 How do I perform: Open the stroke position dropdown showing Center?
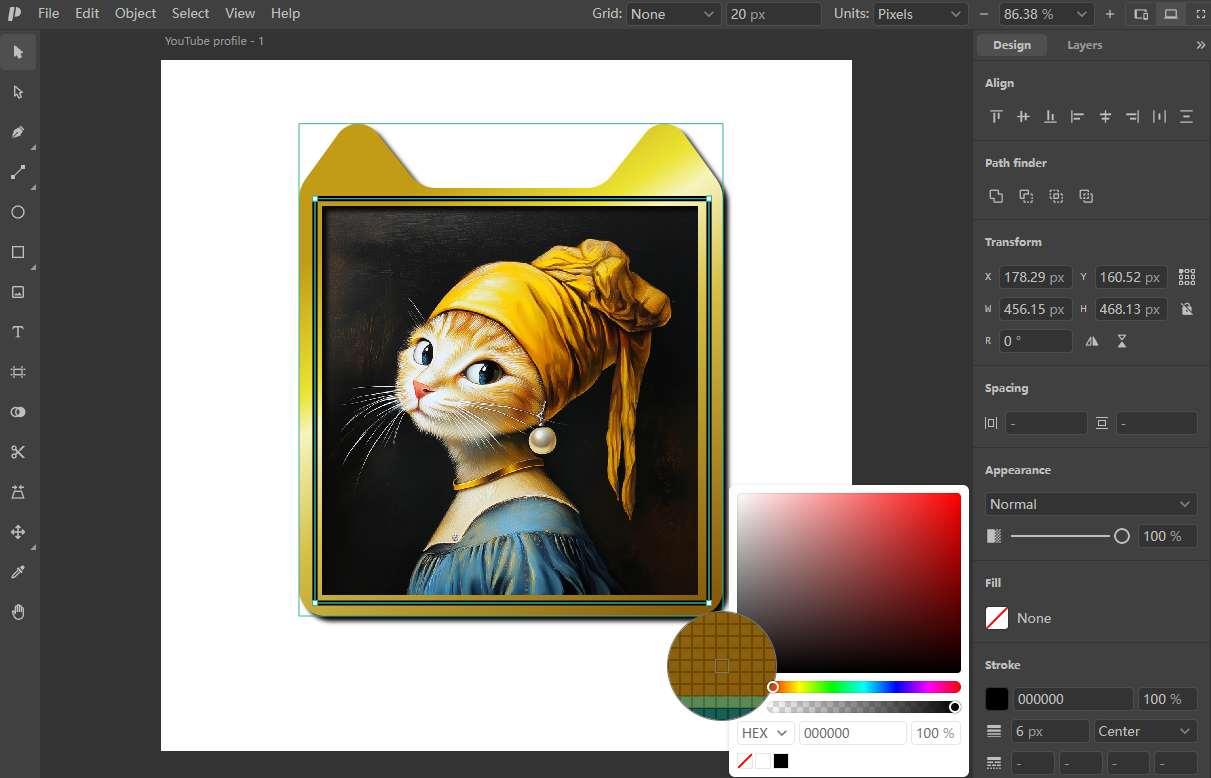tap(1146, 731)
